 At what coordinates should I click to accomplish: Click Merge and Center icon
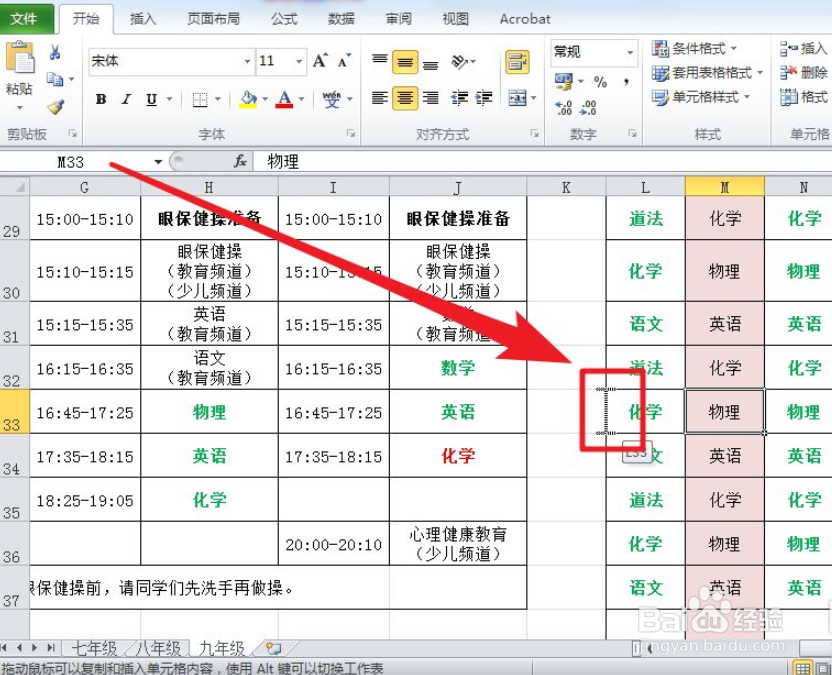tap(517, 98)
